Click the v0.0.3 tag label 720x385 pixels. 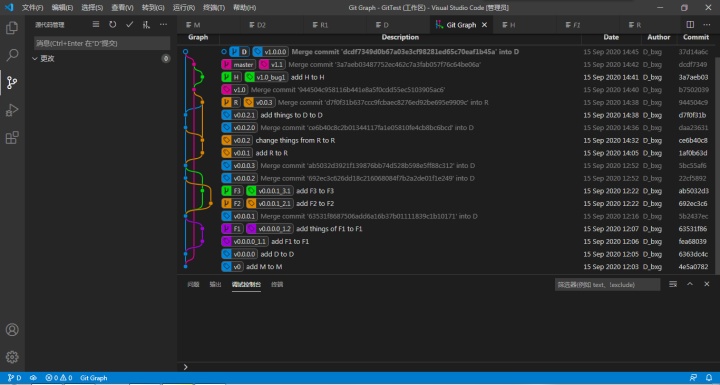tap(259, 102)
